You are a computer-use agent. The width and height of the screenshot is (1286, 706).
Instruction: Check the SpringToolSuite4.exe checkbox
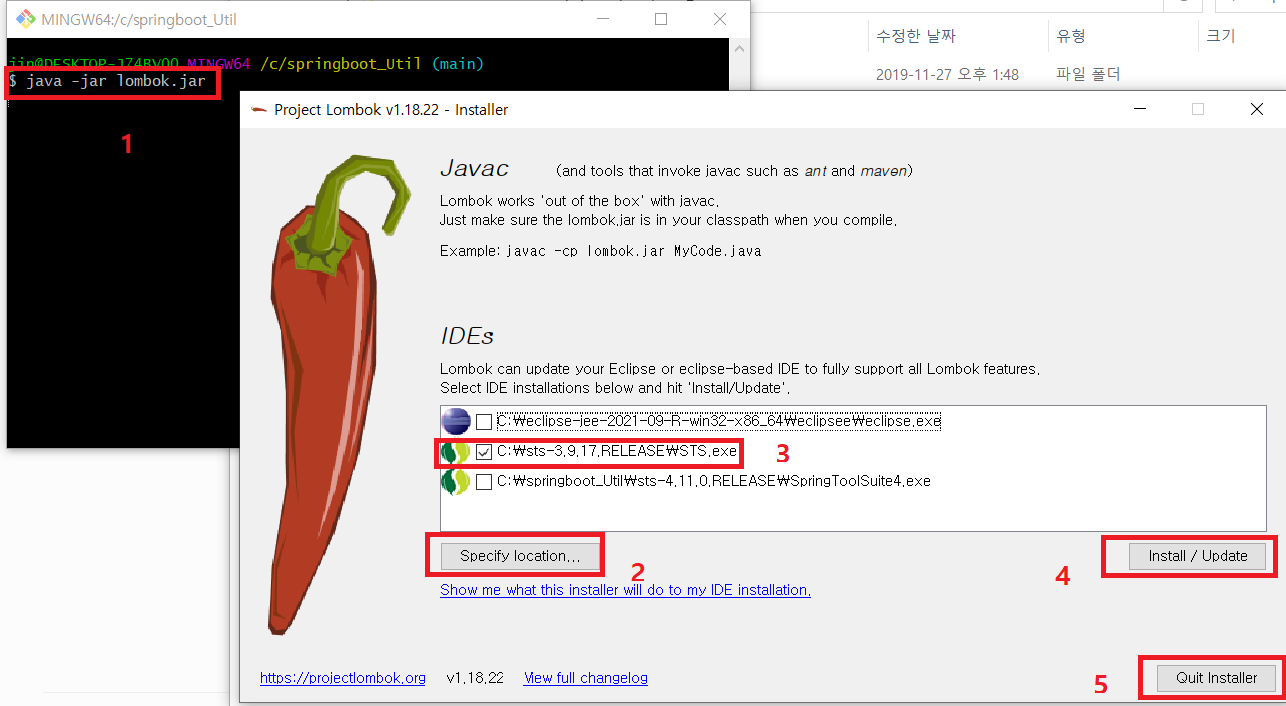[x=484, y=482]
